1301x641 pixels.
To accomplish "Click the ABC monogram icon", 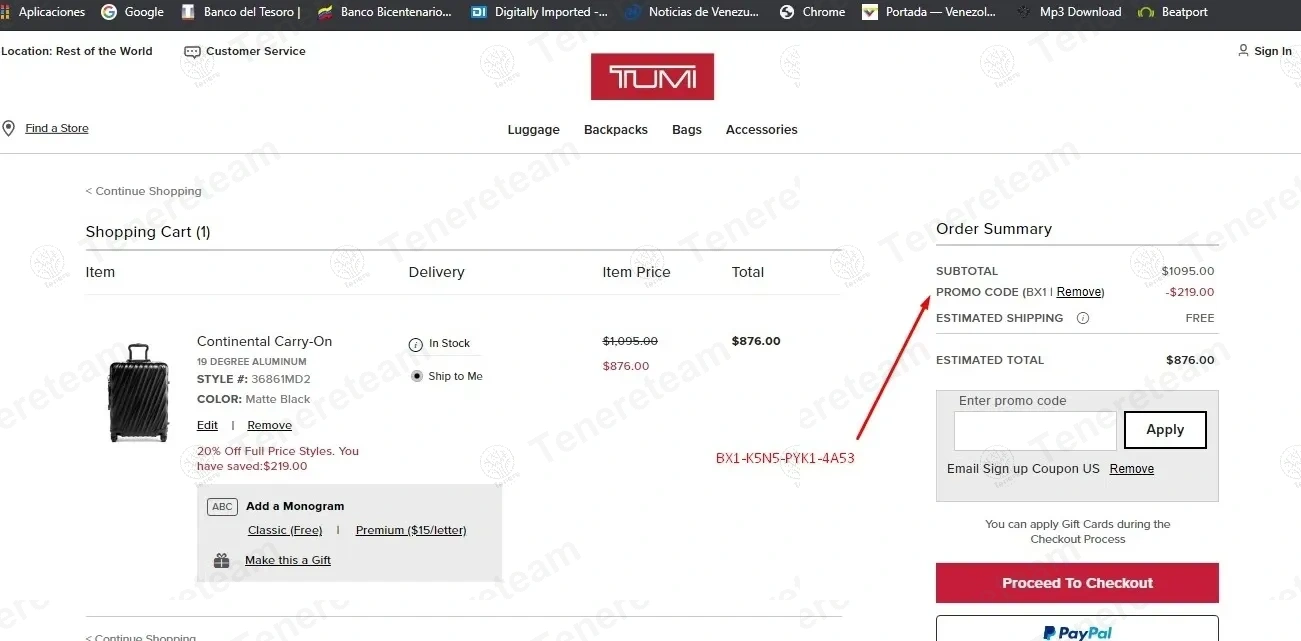I will pyautogui.click(x=222, y=507).
